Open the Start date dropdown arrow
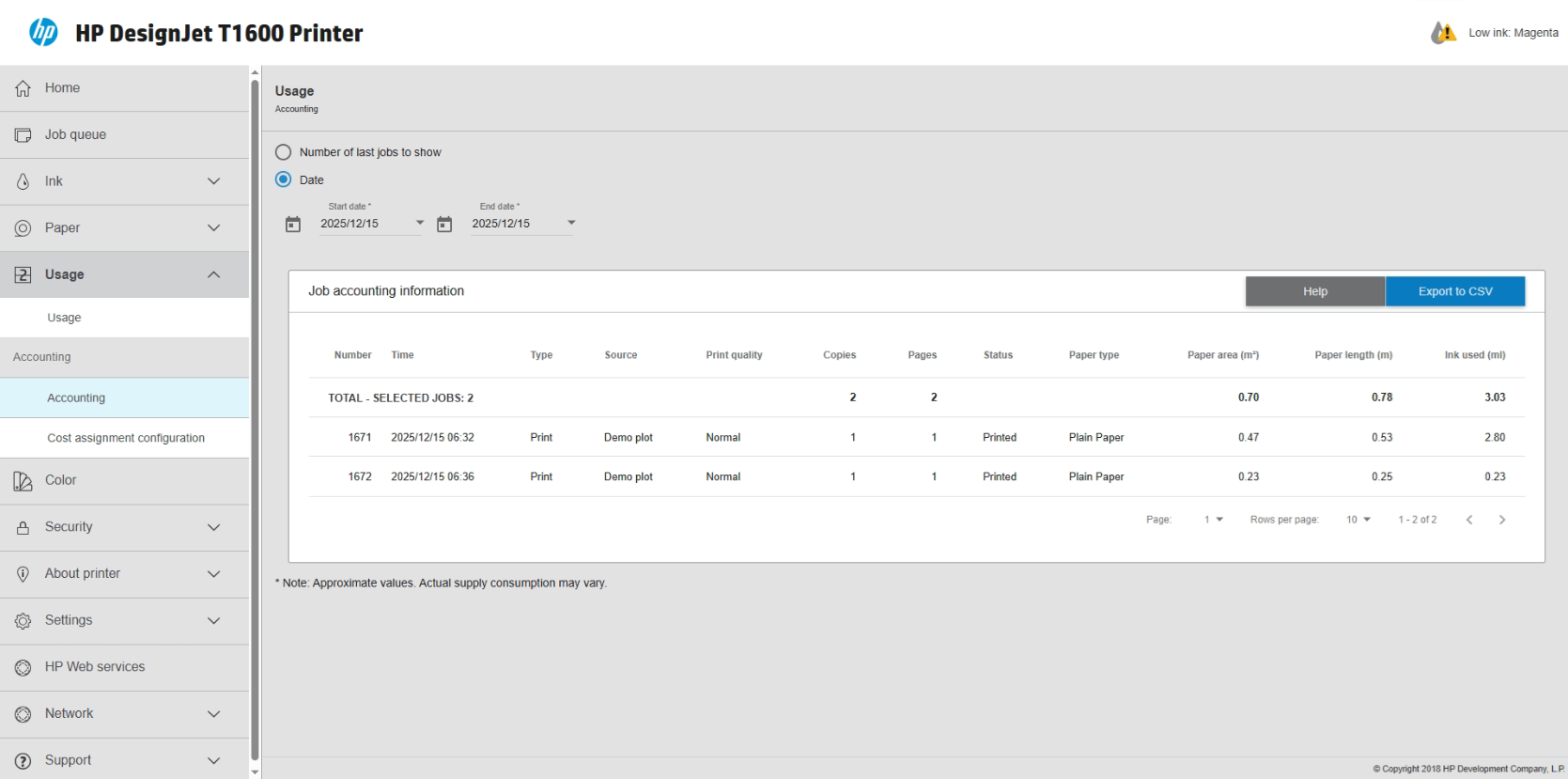This screenshot has height=779, width=1568. tap(420, 223)
